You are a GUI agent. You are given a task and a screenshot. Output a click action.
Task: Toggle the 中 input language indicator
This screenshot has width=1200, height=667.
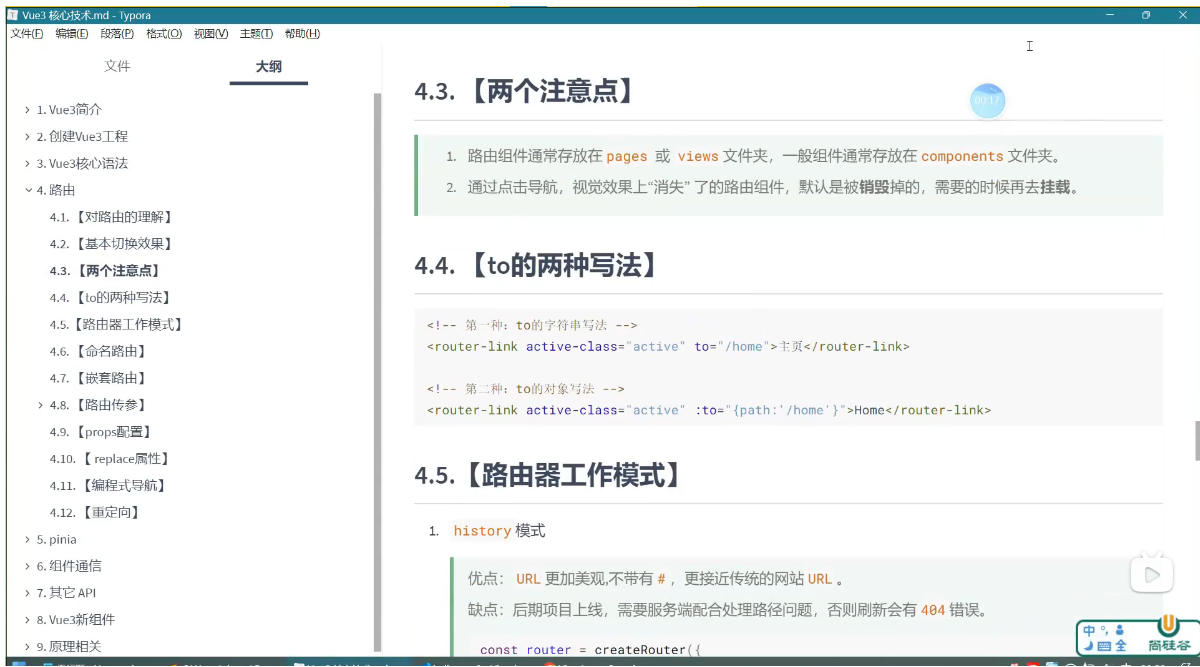click(x=1089, y=630)
